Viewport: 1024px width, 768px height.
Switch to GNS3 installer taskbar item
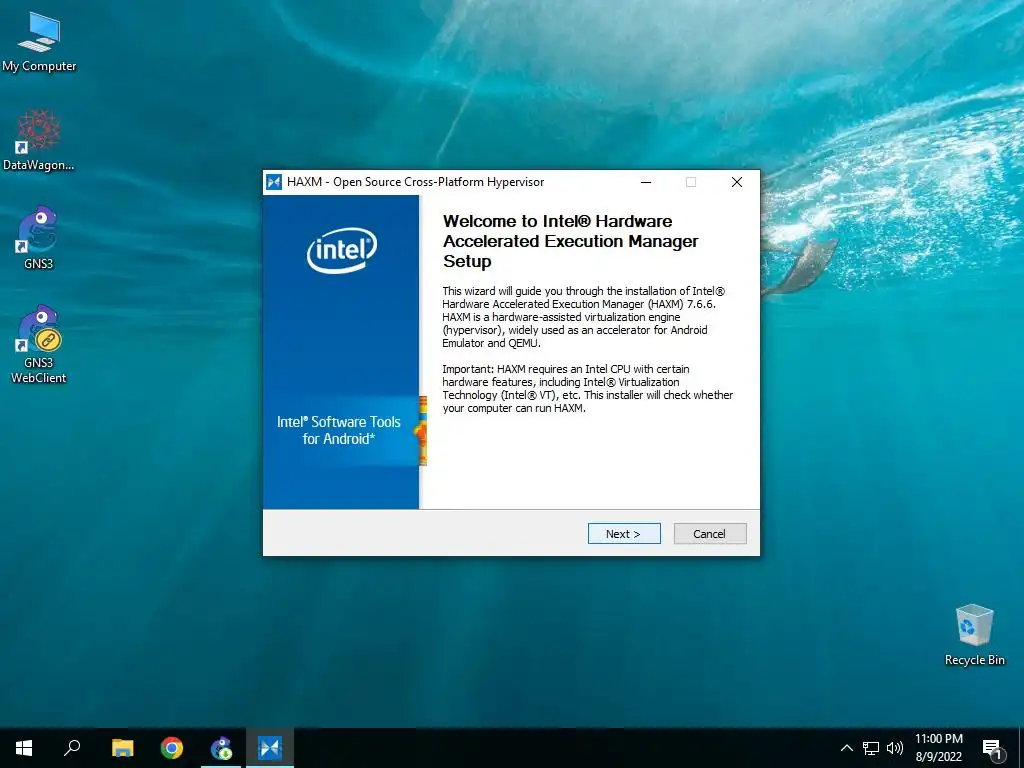point(221,748)
